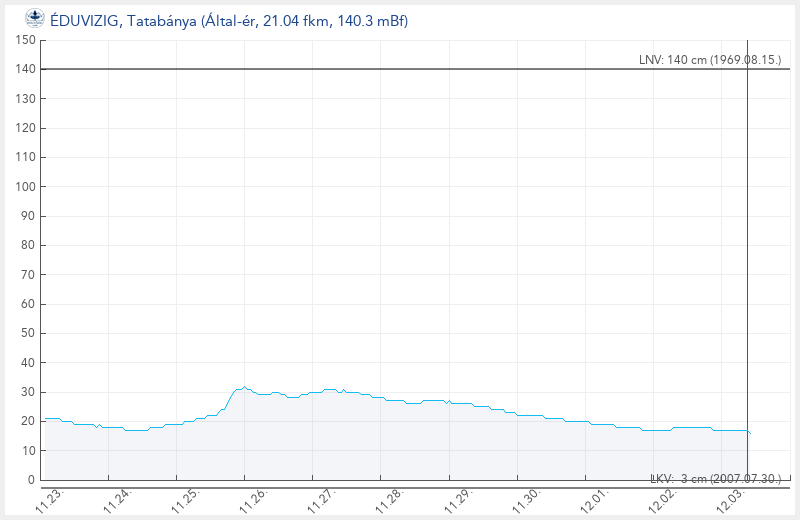
Task: Click the 100 cm y-axis label
Action: click(x=25, y=187)
